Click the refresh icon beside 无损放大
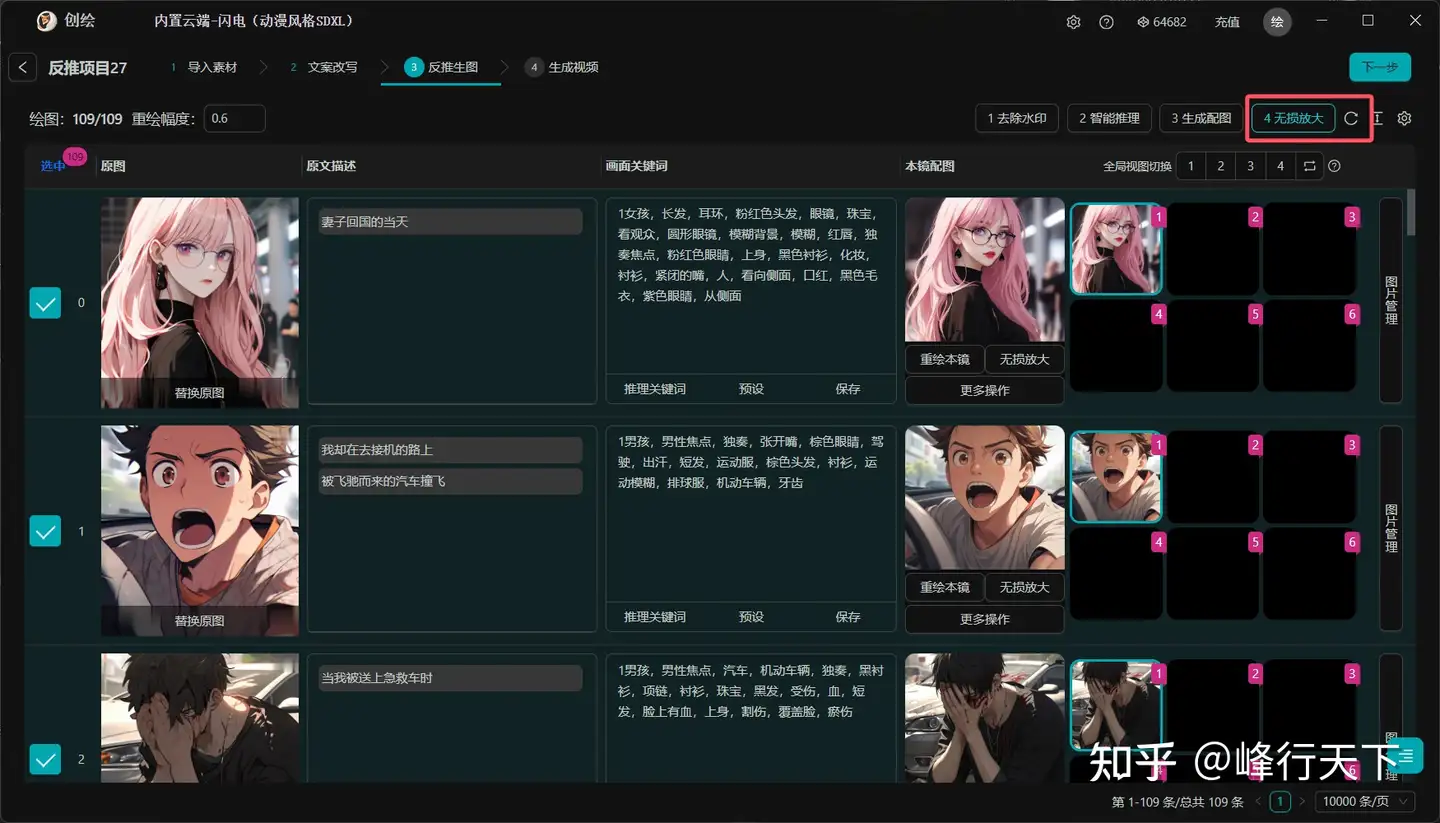Viewport: 1440px width, 823px height. (1351, 118)
